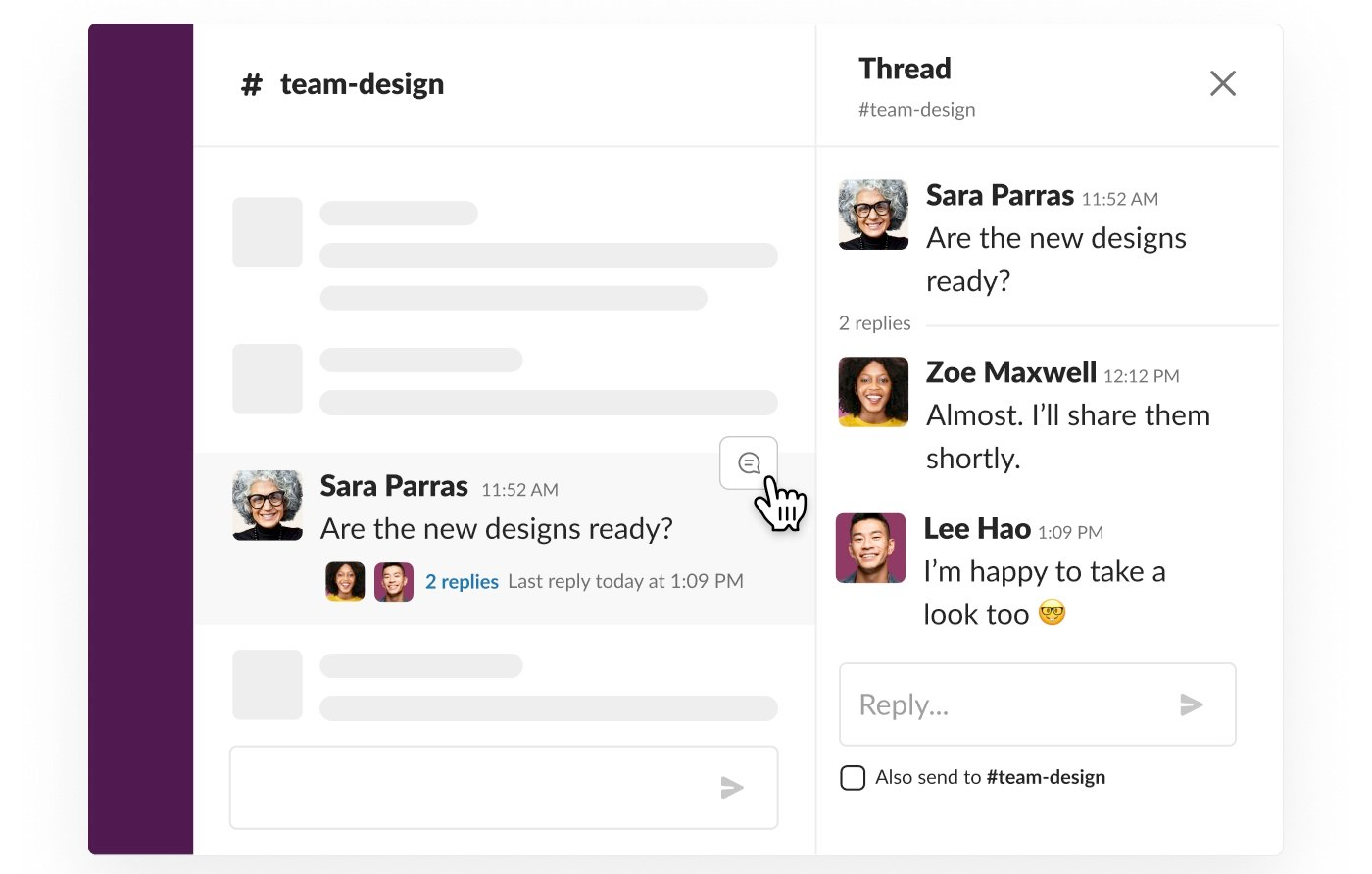Image resolution: width=1372 pixels, height=874 pixels.
Task: Click Lee Hao's avatar in thread
Action: click(x=870, y=548)
